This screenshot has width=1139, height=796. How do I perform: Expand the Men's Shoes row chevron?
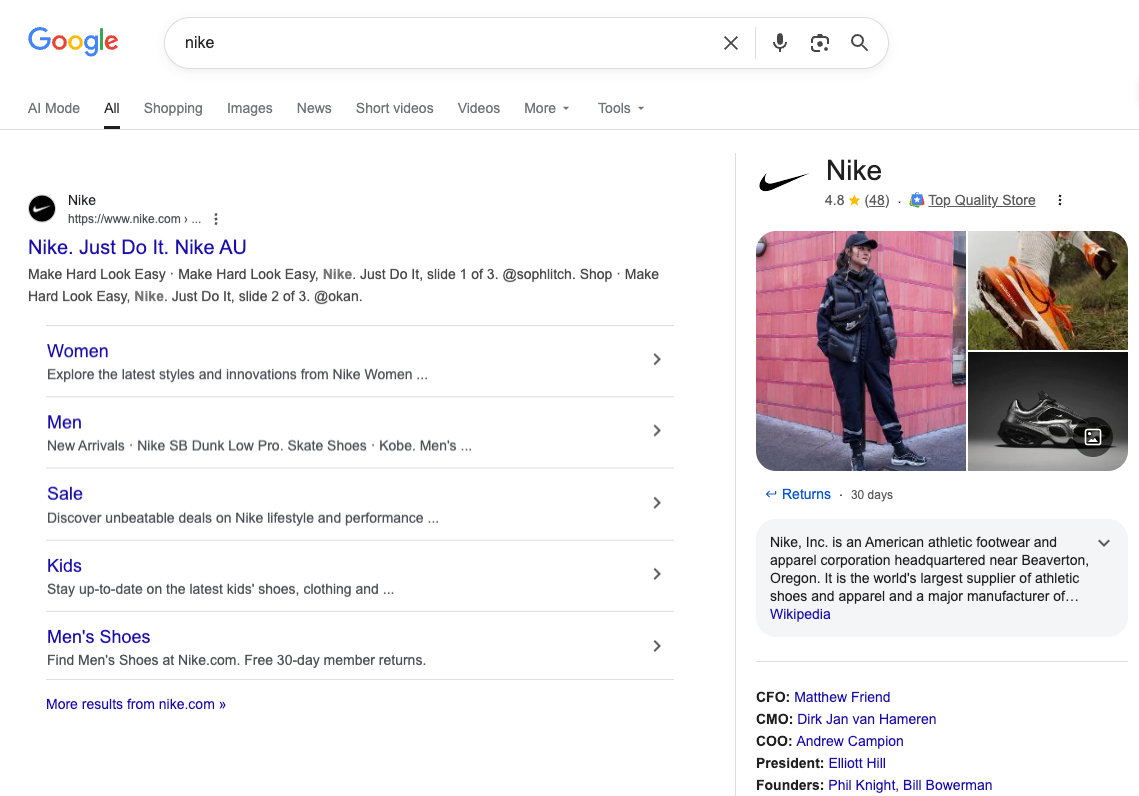tap(657, 646)
